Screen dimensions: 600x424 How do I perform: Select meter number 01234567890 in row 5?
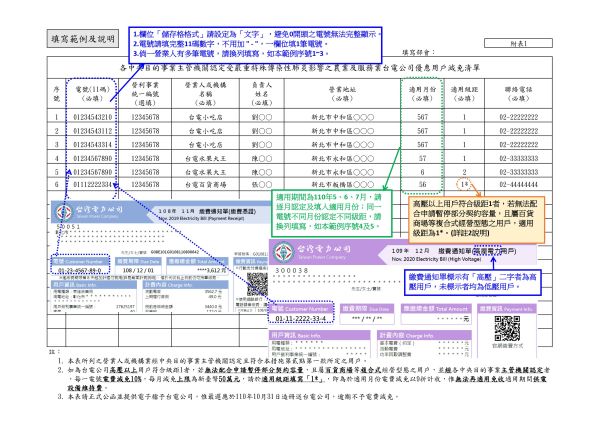tap(93, 172)
